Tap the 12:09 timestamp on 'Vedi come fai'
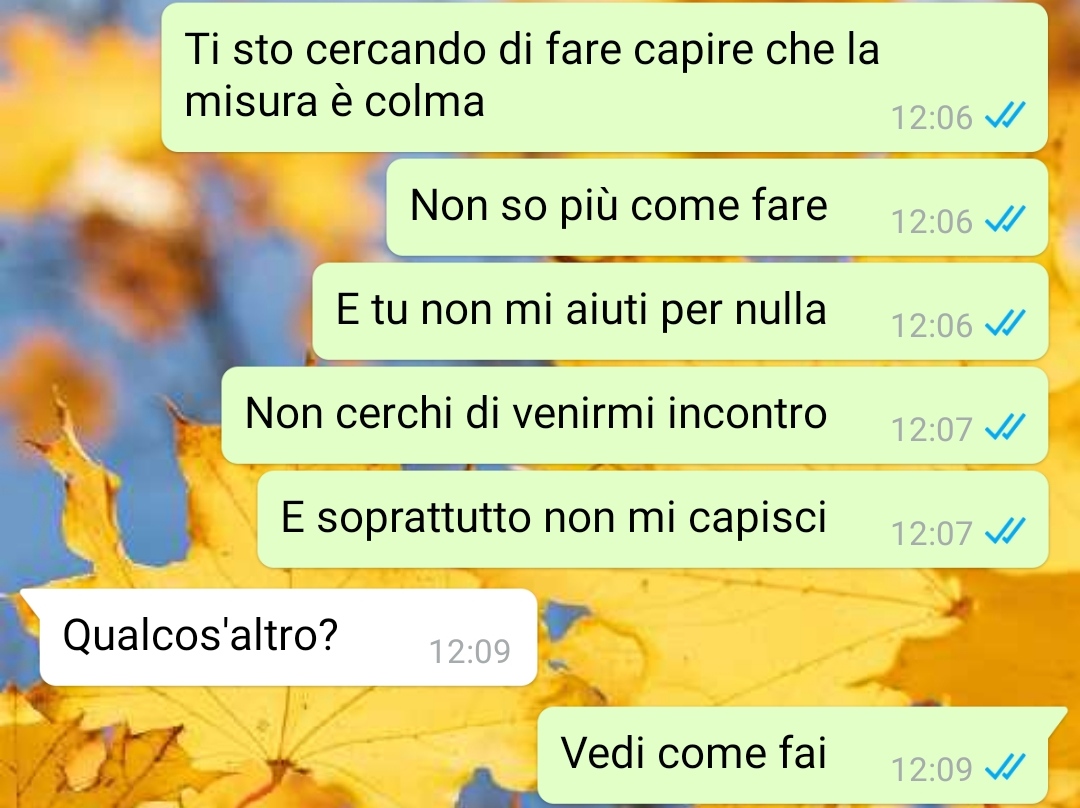The height and width of the screenshot is (808, 1080). point(931,769)
